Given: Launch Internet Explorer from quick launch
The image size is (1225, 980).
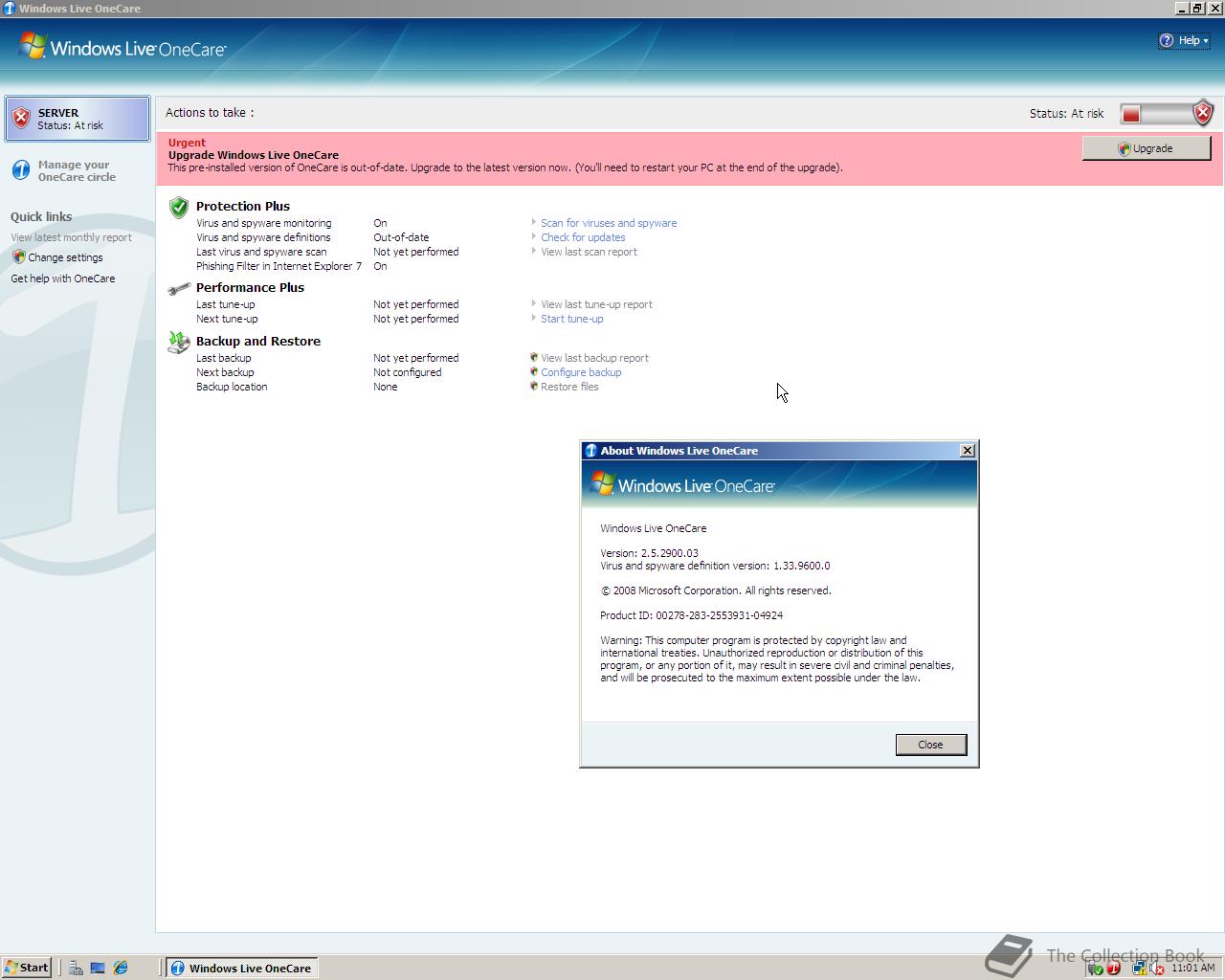Looking at the screenshot, I should tap(121, 968).
